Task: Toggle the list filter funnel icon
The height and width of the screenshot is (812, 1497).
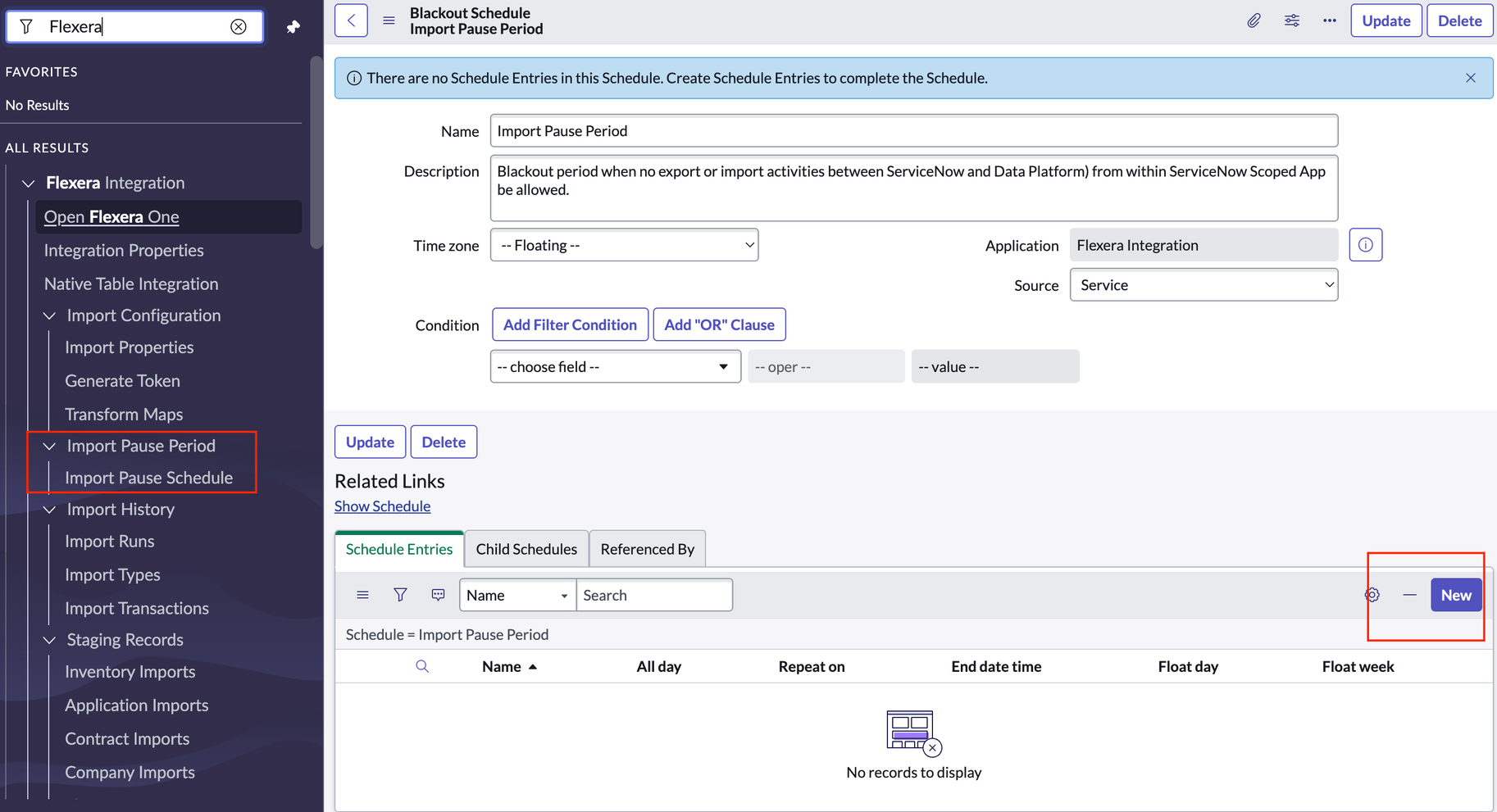Action: click(x=400, y=595)
